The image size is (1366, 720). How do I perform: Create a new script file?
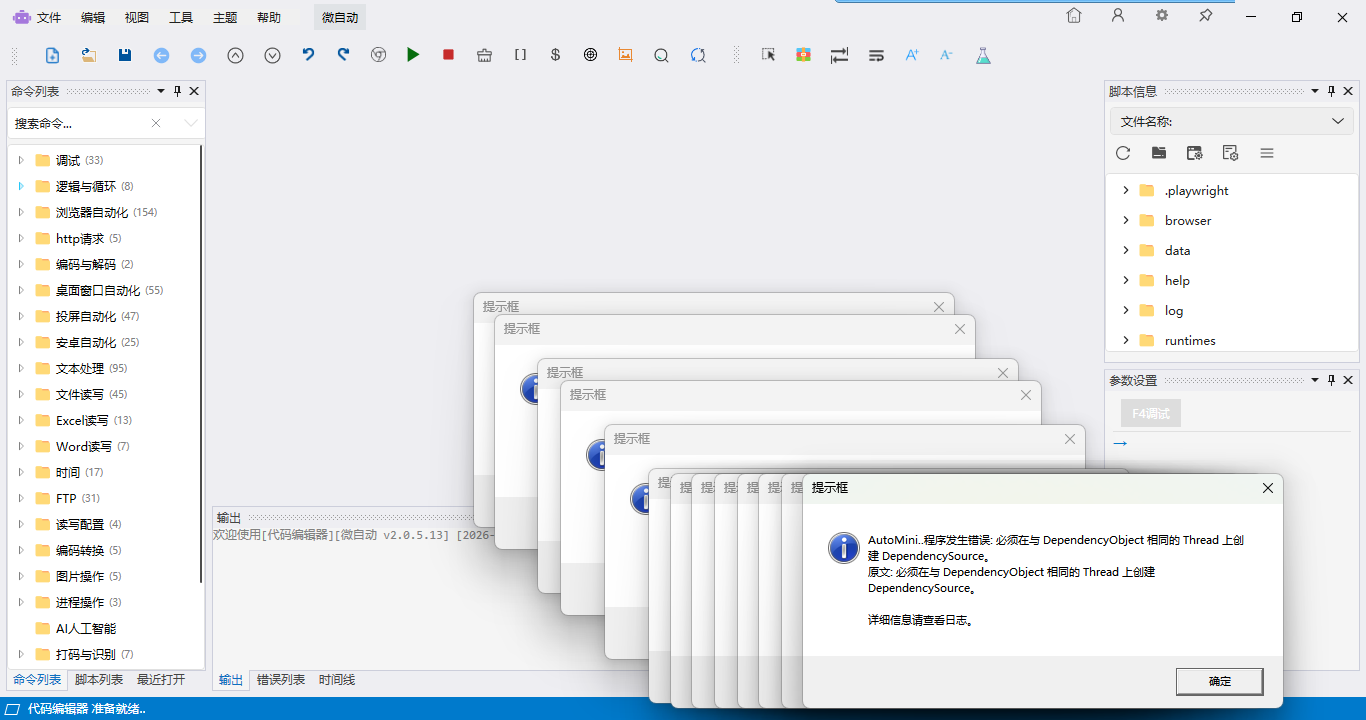53,55
